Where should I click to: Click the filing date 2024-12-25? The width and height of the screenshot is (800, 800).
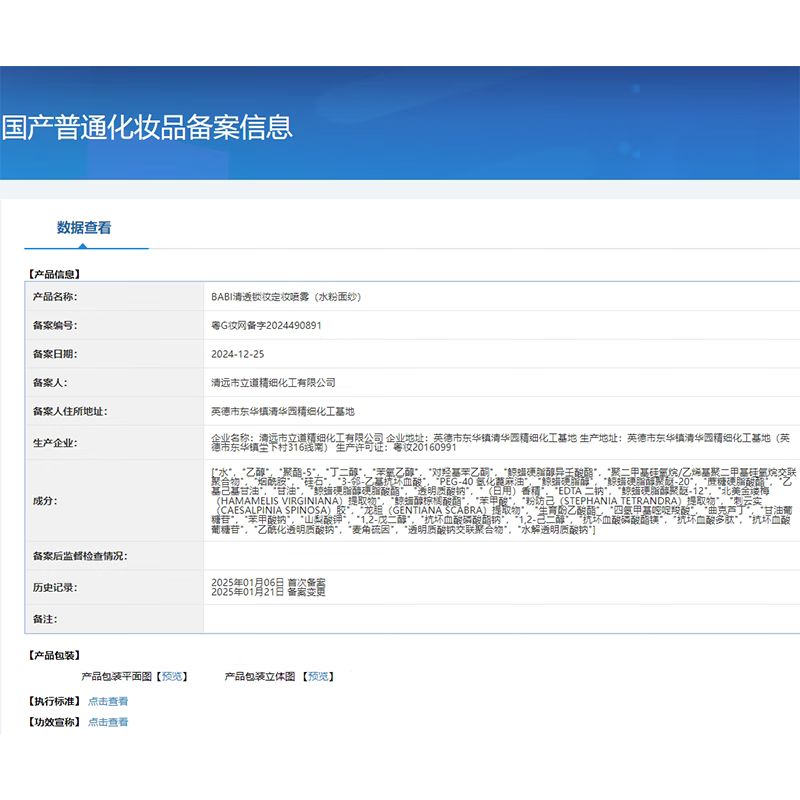tap(238, 354)
